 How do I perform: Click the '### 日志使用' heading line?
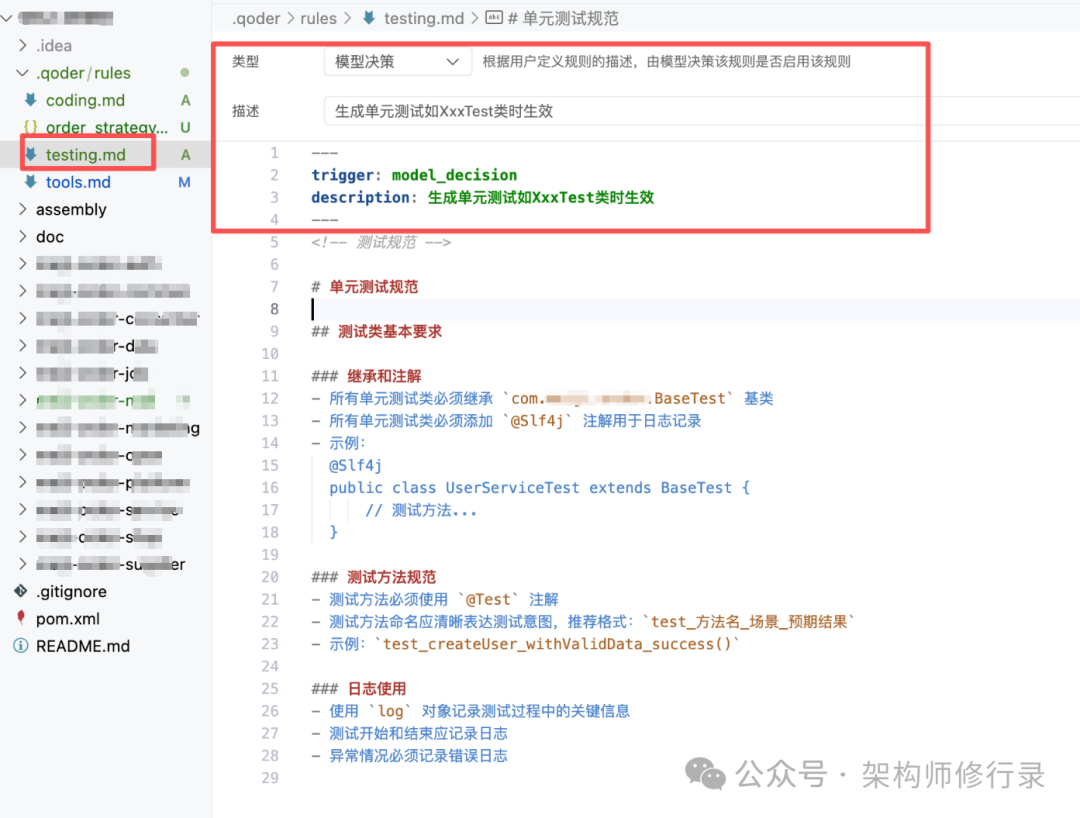point(359,689)
